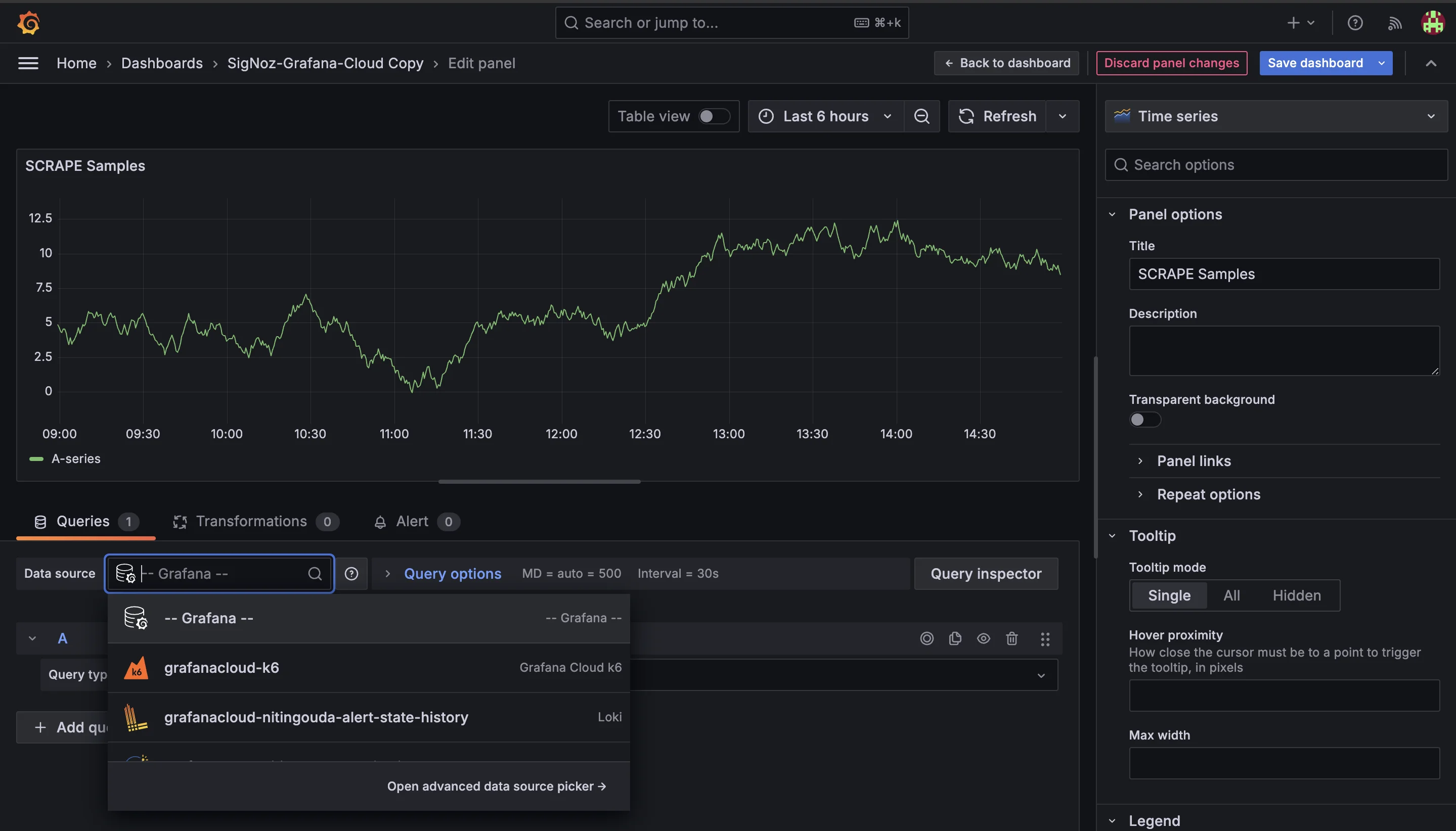Focus the Search options field

point(1276,165)
